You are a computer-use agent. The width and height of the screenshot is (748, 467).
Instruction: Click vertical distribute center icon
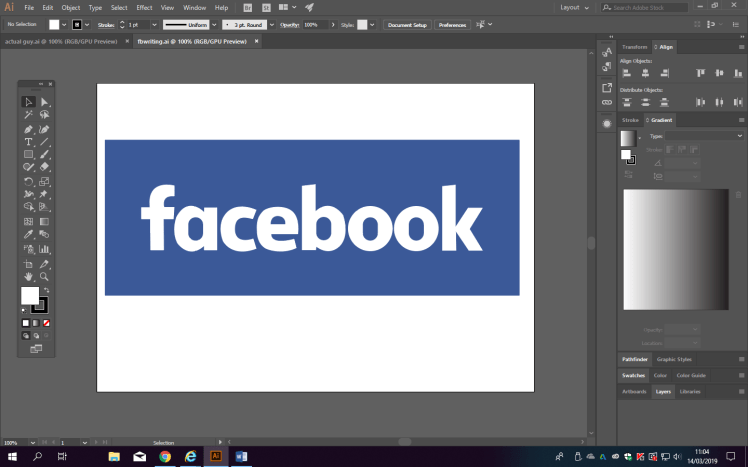click(645, 102)
